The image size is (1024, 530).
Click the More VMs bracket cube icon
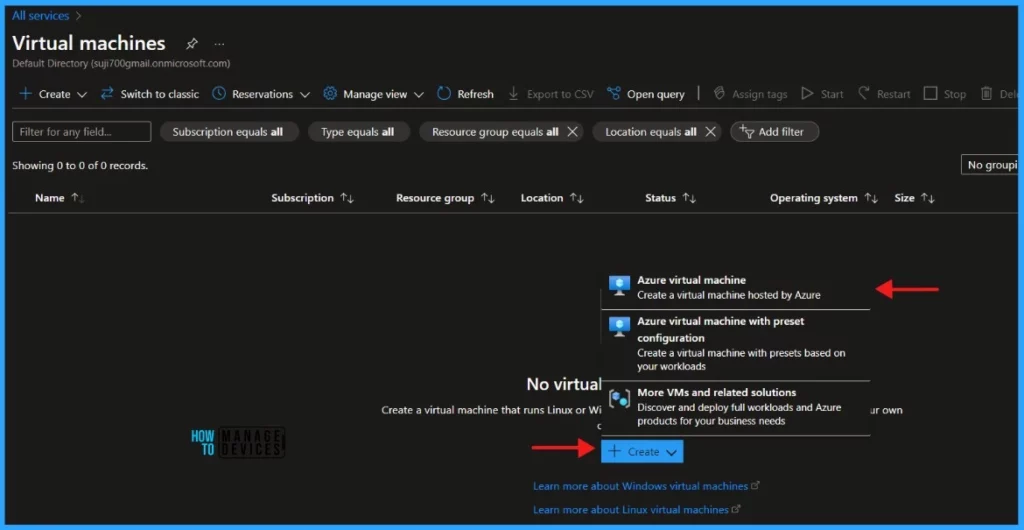[x=619, y=399]
